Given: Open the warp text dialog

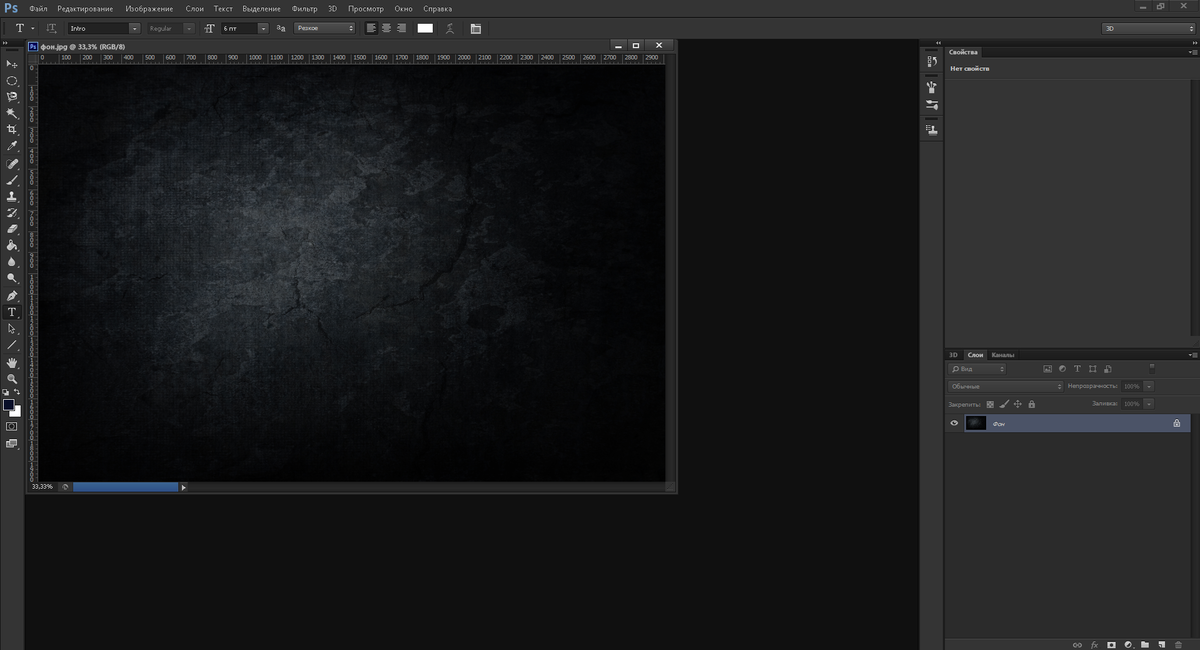Looking at the screenshot, I should [450, 28].
